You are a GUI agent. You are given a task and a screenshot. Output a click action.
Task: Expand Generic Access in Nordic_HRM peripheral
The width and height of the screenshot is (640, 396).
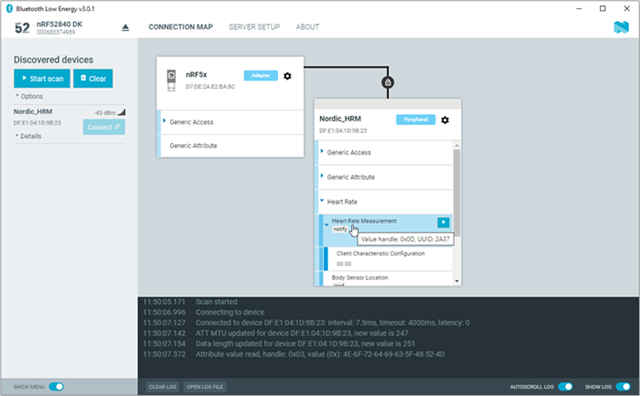pyautogui.click(x=322, y=151)
